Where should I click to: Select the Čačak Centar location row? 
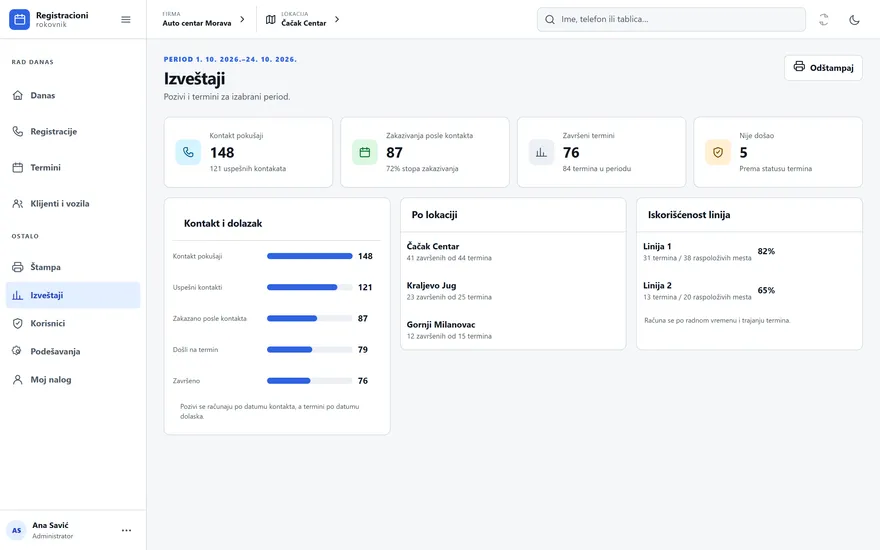(x=513, y=251)
